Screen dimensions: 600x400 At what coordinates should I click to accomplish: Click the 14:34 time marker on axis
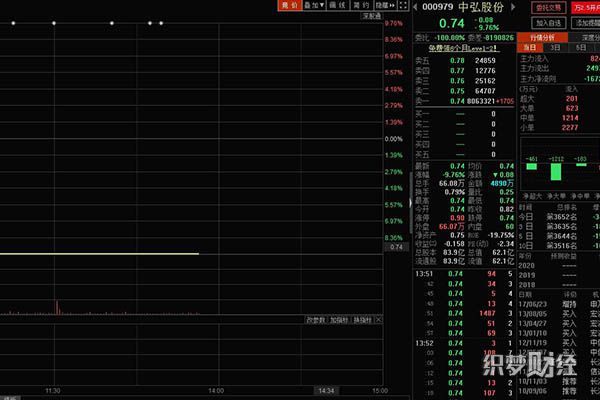(325, 390)
